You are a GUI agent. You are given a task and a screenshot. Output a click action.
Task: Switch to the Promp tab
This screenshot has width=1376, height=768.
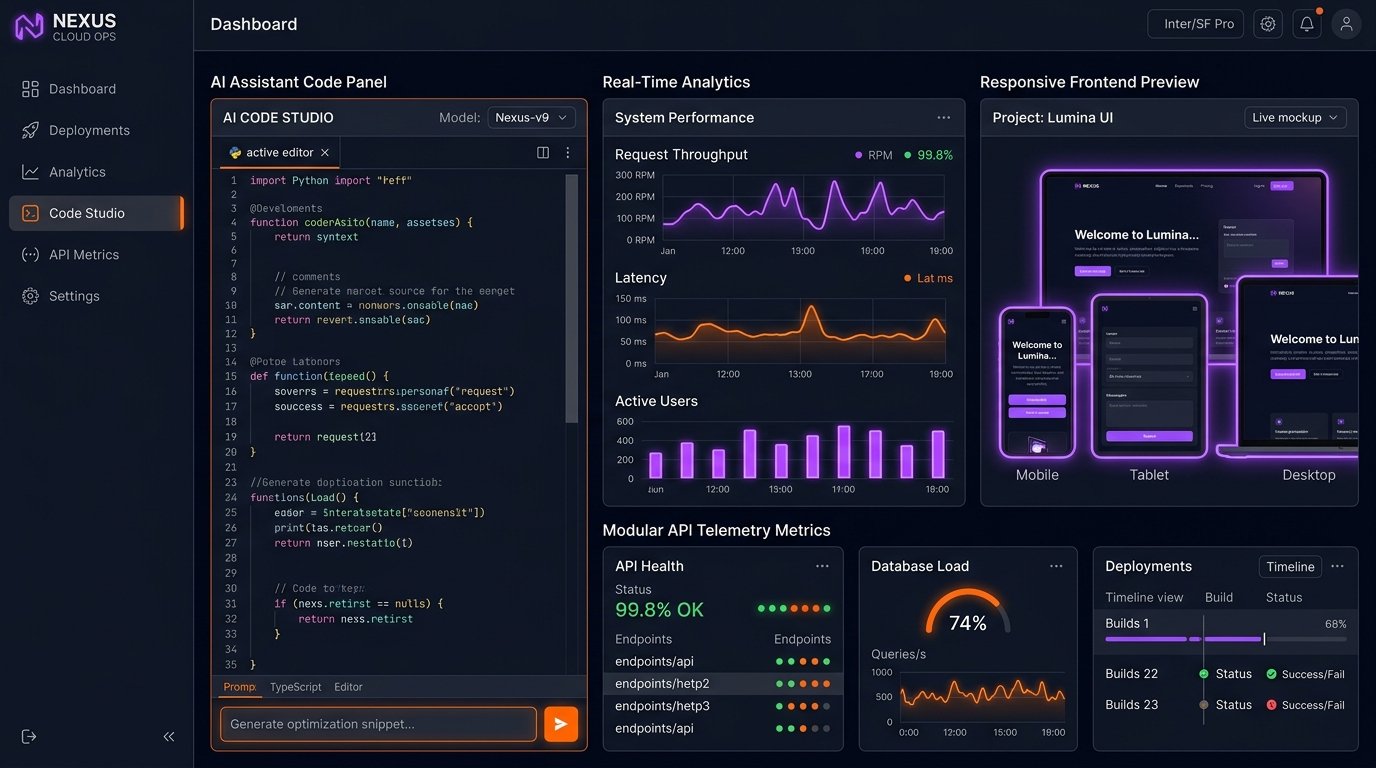click(240, 687)
